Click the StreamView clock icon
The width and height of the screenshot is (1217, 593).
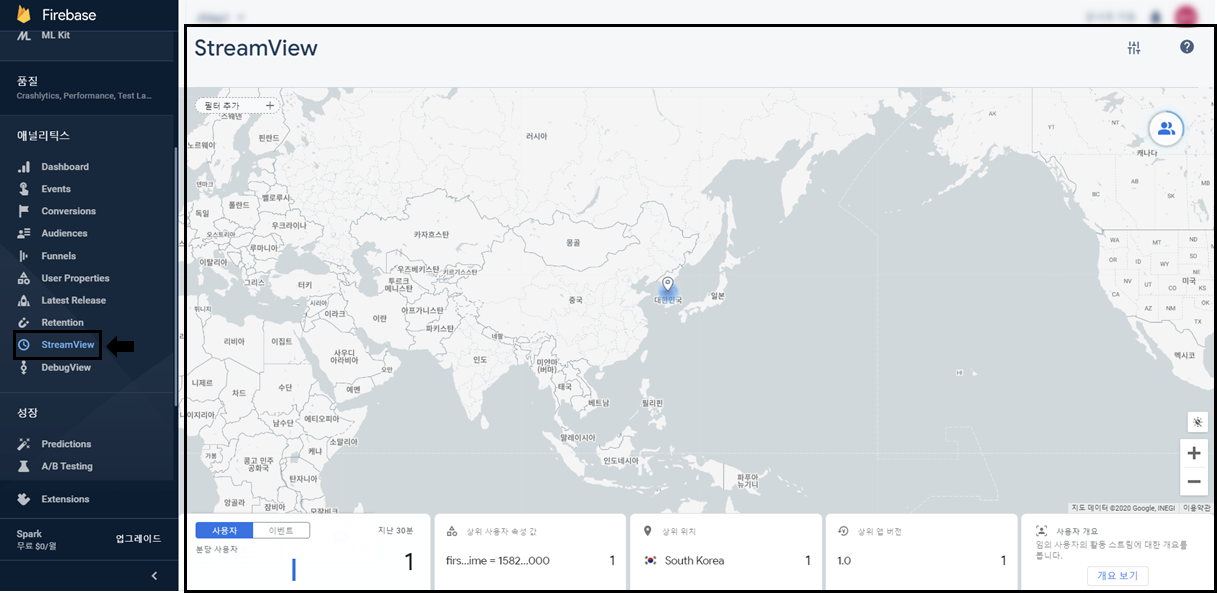click(x=24, y=345)
